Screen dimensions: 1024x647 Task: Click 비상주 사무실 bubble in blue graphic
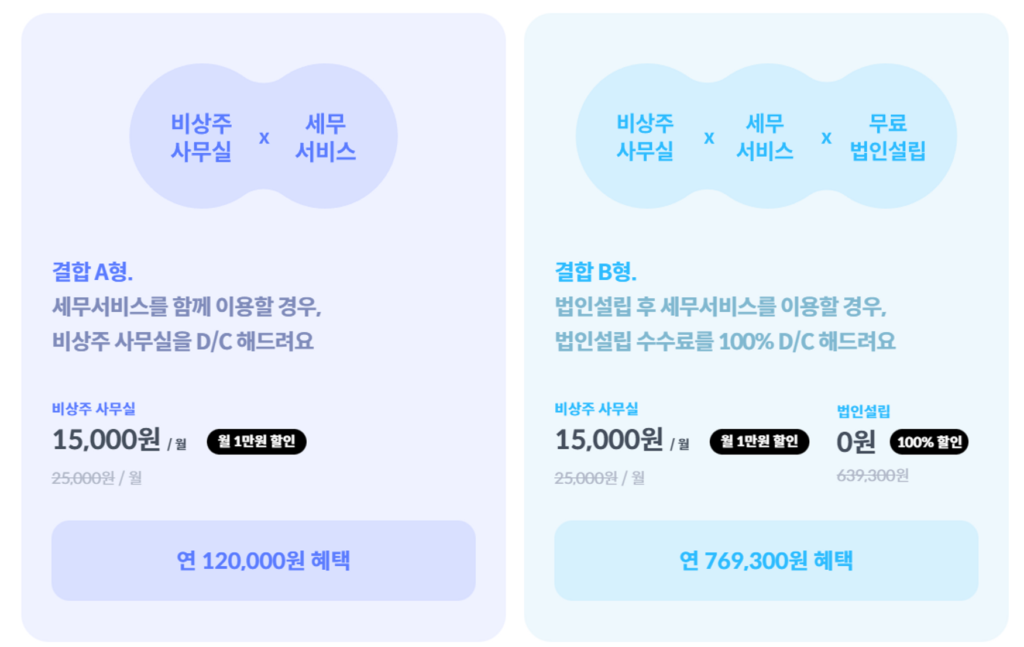point(645,136)
